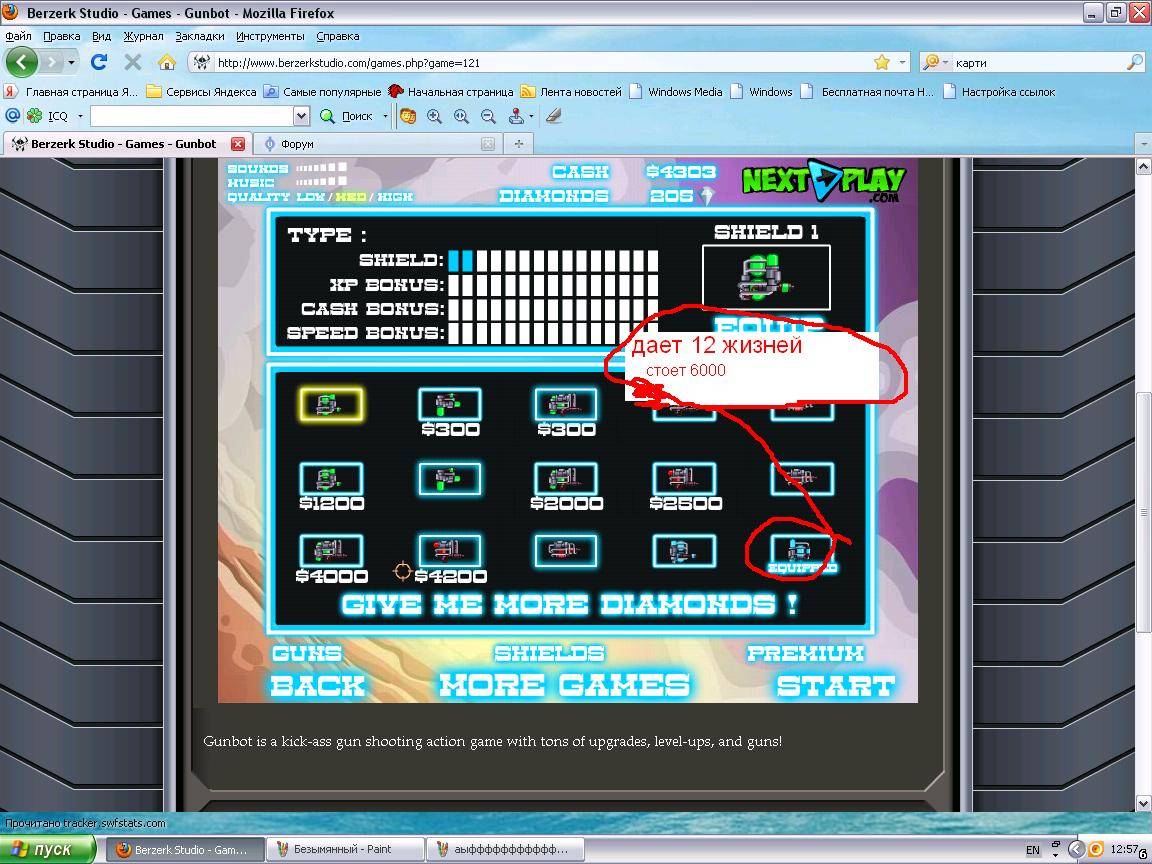Screen dimensions: 1152x864
Task: Click the NextPlay.com logo
Action: [824, 180]
